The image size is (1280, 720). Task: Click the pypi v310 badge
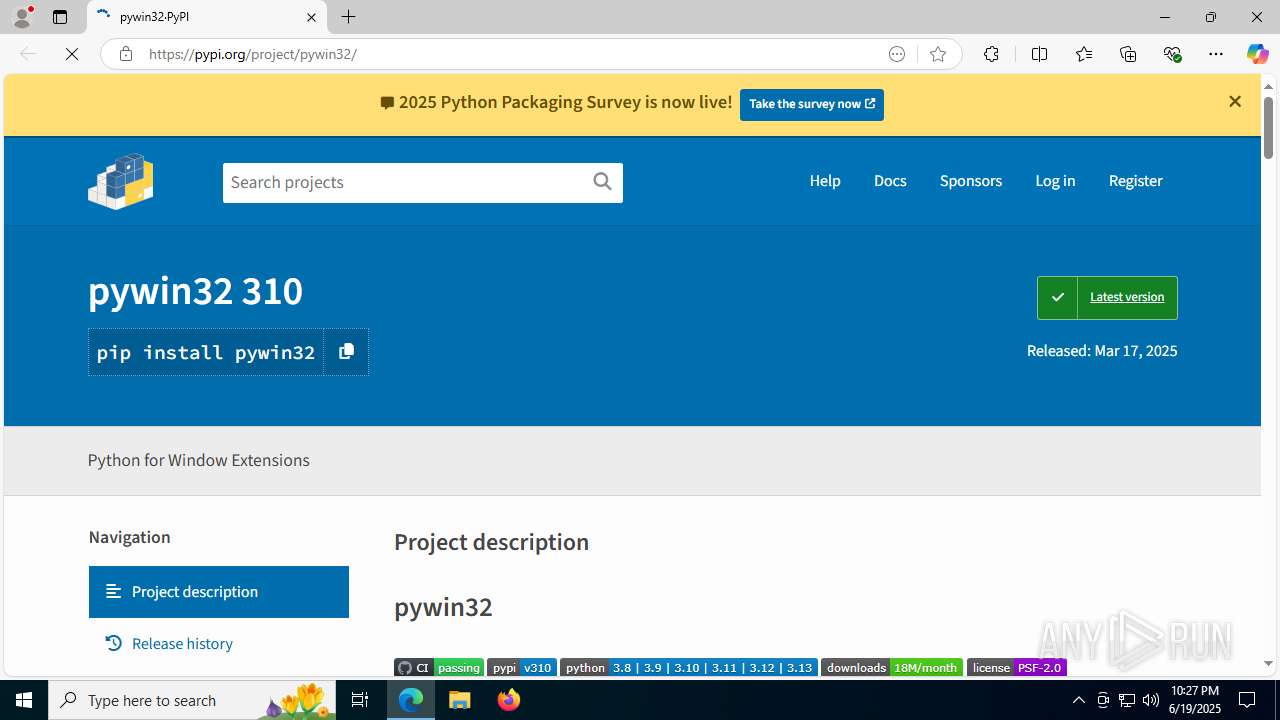(x=522, y=667)
